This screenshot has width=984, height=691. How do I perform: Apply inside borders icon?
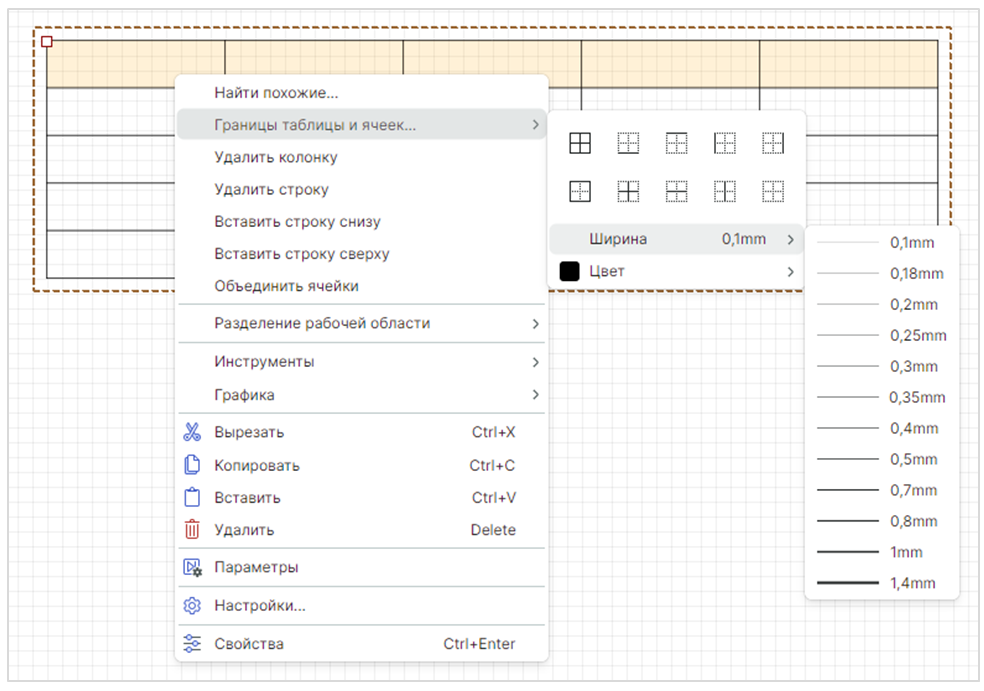tap(628, 191)
